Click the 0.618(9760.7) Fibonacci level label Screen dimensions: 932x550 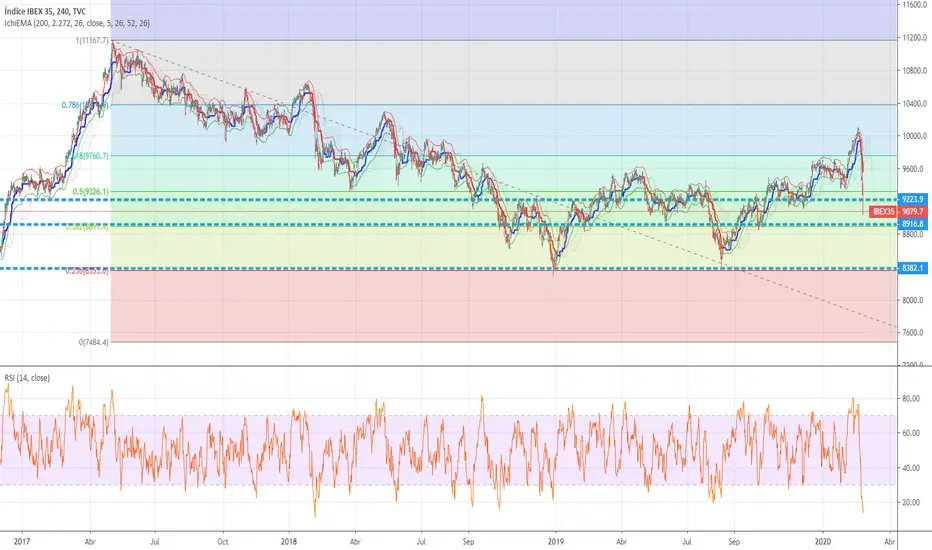[x=87, y=156]
